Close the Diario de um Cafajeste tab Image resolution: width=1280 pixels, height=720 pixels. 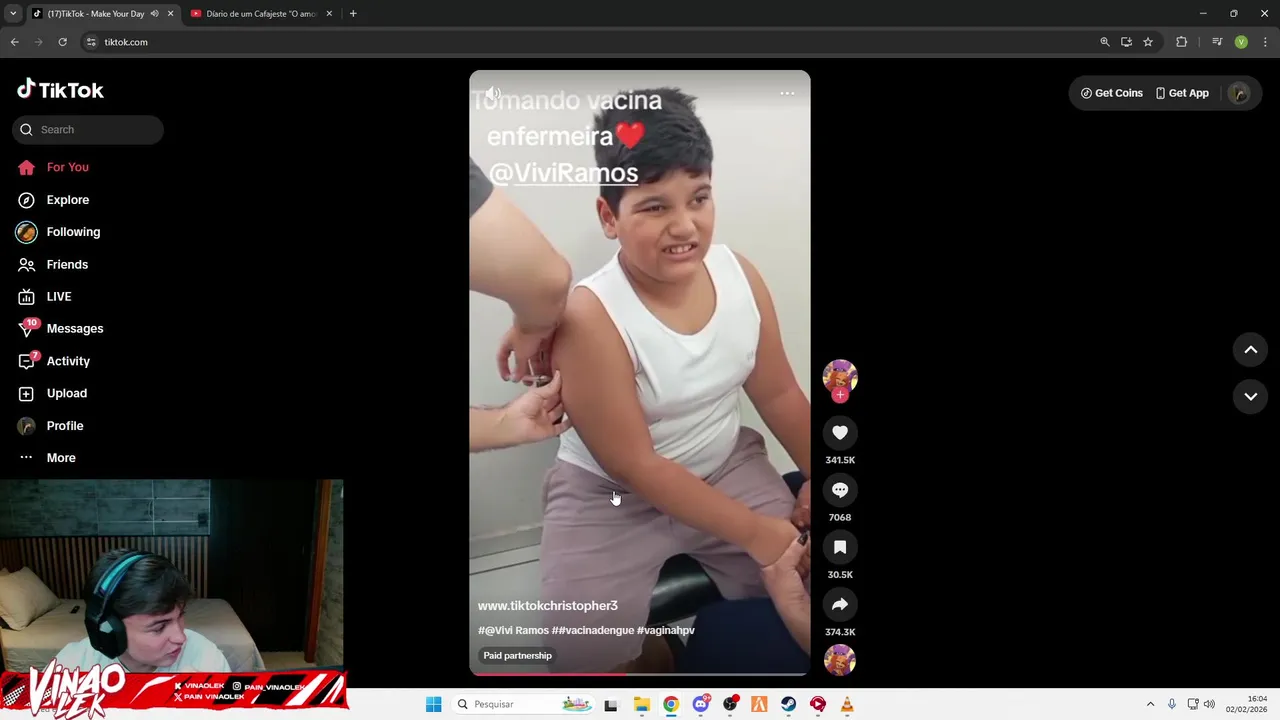click(x=328, y=14)
